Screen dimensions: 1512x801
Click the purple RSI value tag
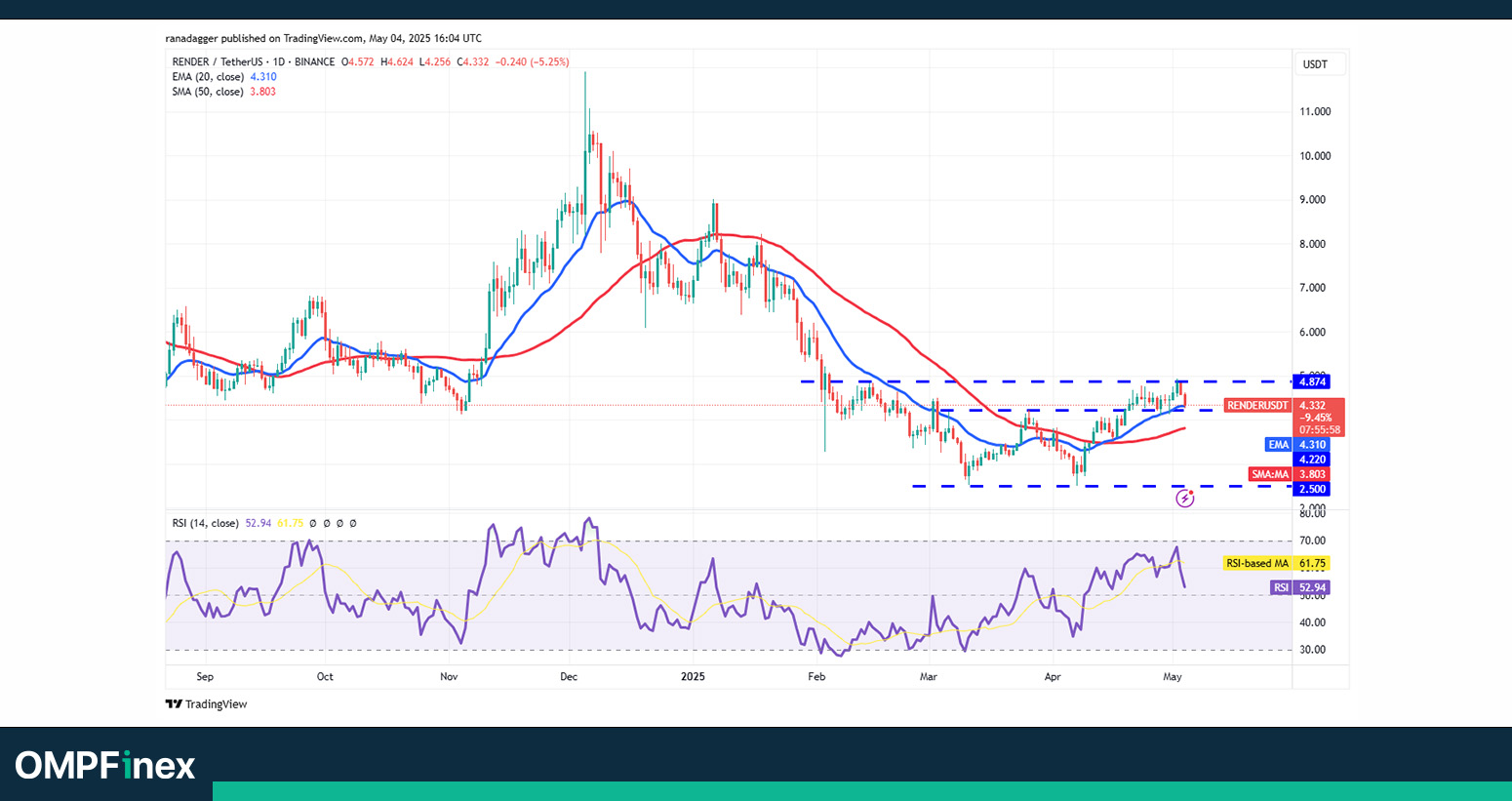click(x=1280, y=587)
